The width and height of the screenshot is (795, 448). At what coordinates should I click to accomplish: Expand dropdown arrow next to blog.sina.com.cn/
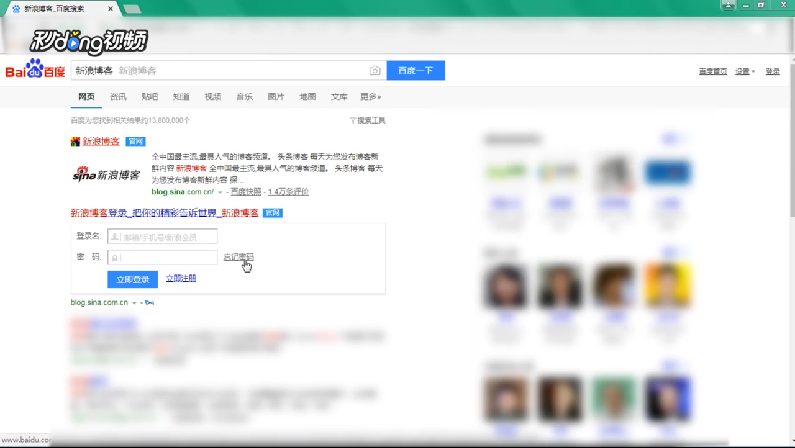(220, 192)
